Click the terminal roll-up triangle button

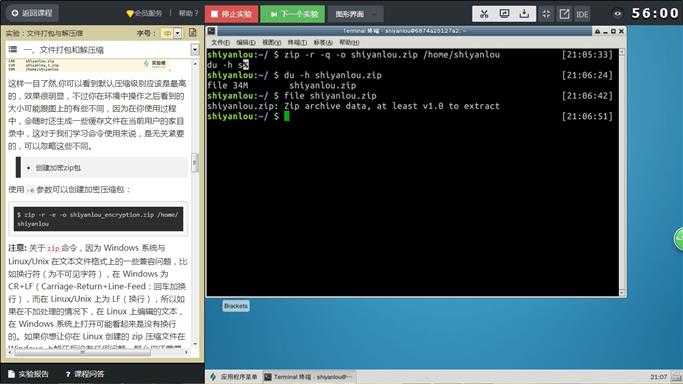click(x=597, y=31)
